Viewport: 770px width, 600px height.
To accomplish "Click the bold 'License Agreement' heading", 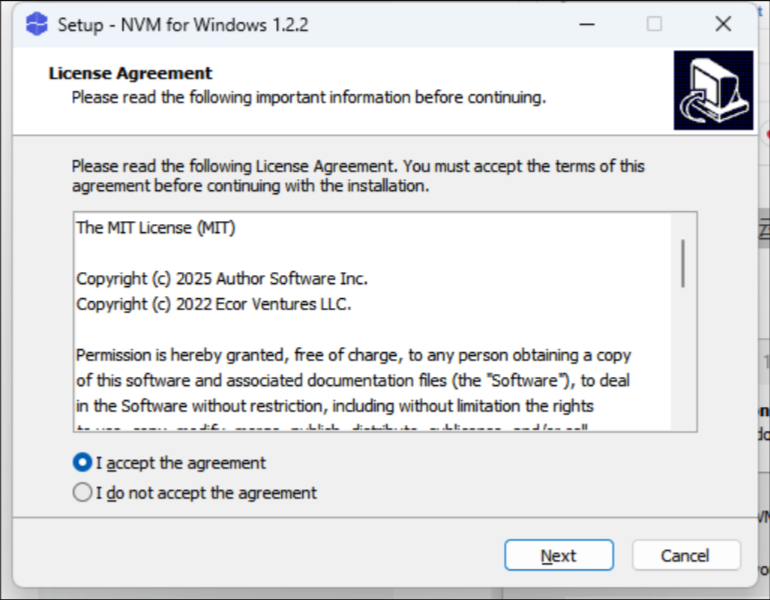I will [x=130, y=73].
